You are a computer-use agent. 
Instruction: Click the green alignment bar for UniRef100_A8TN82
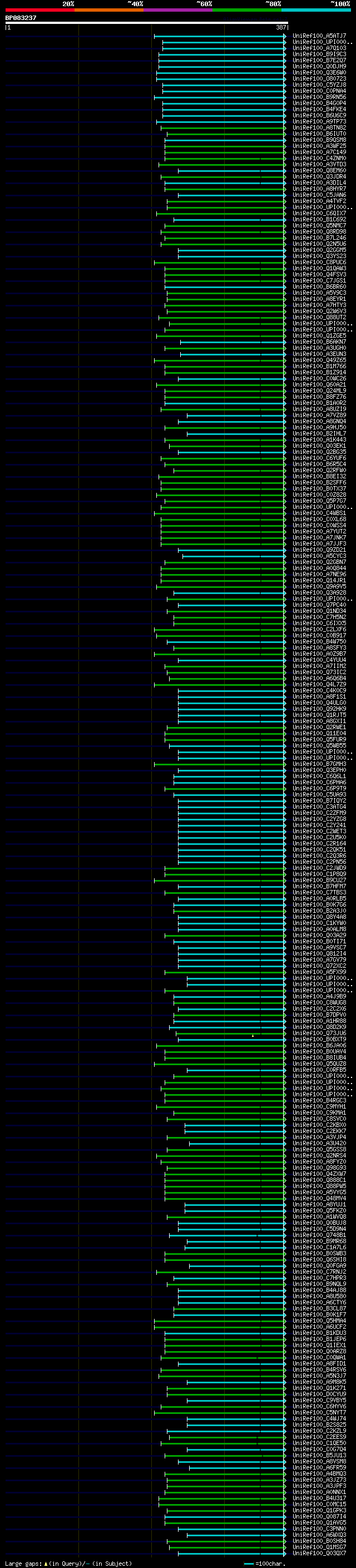224,128
